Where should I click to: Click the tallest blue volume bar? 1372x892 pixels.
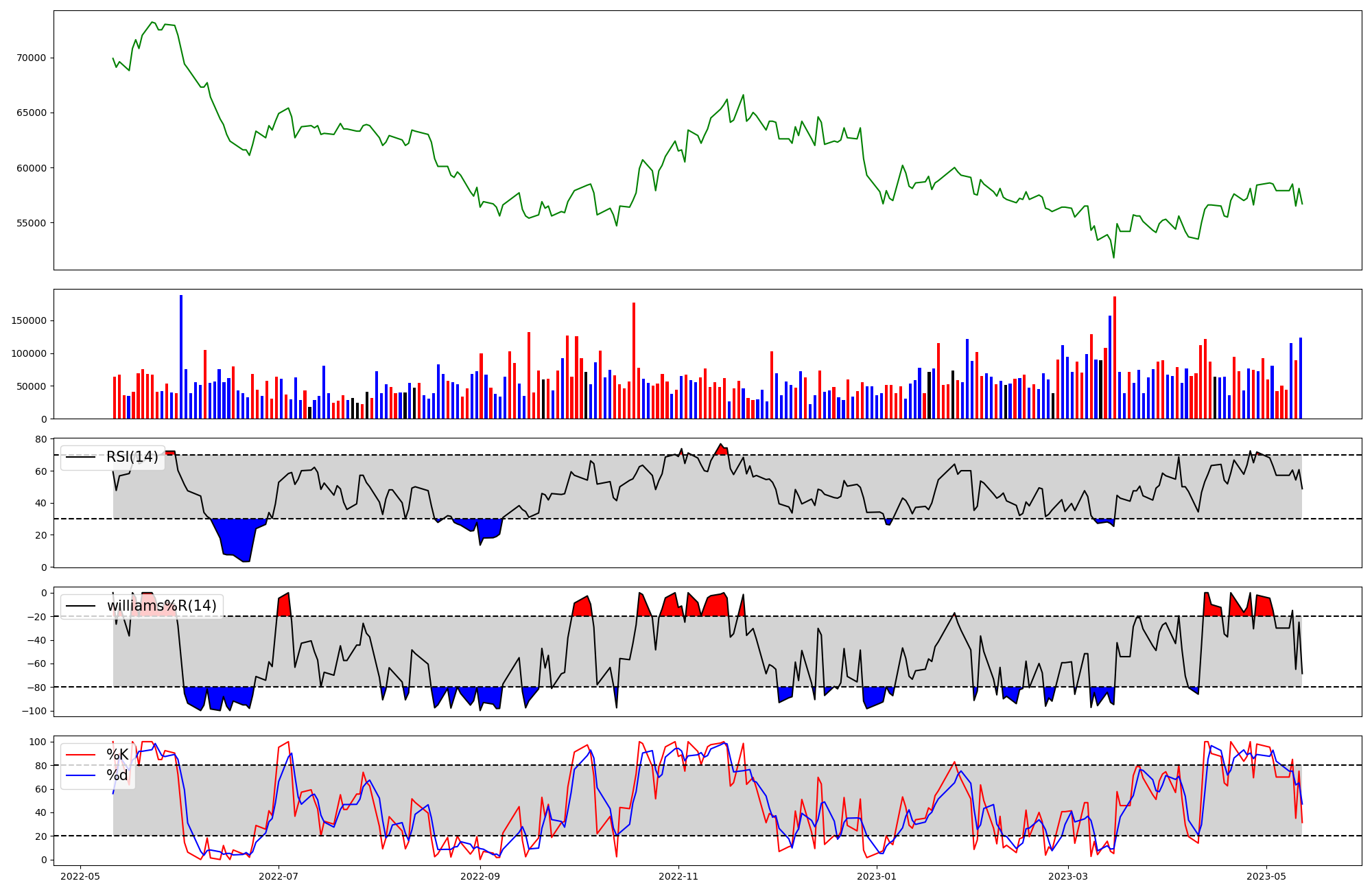(181, 357)
